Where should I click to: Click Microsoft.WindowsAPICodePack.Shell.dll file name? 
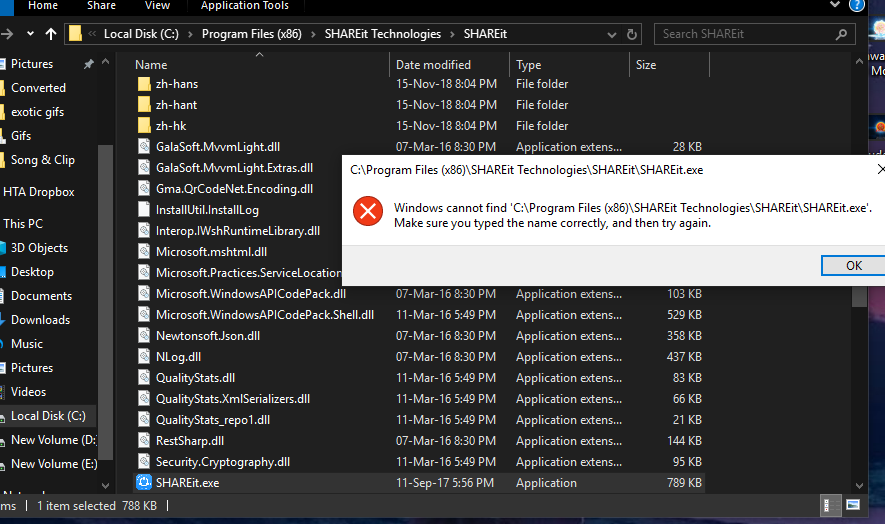click(265, 315)
